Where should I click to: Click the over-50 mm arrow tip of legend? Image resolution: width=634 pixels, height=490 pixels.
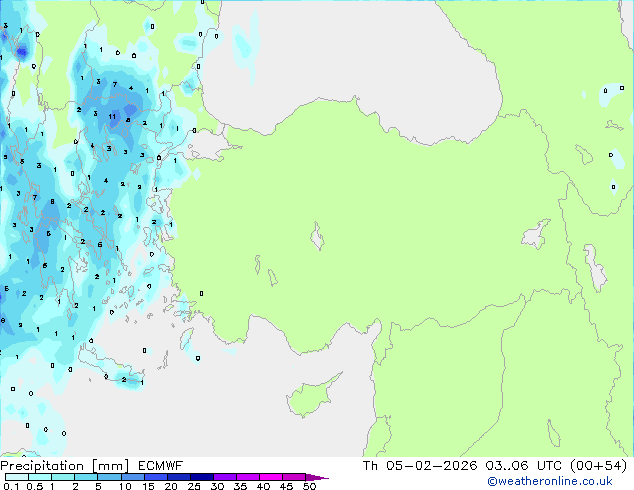pos(317,477)
